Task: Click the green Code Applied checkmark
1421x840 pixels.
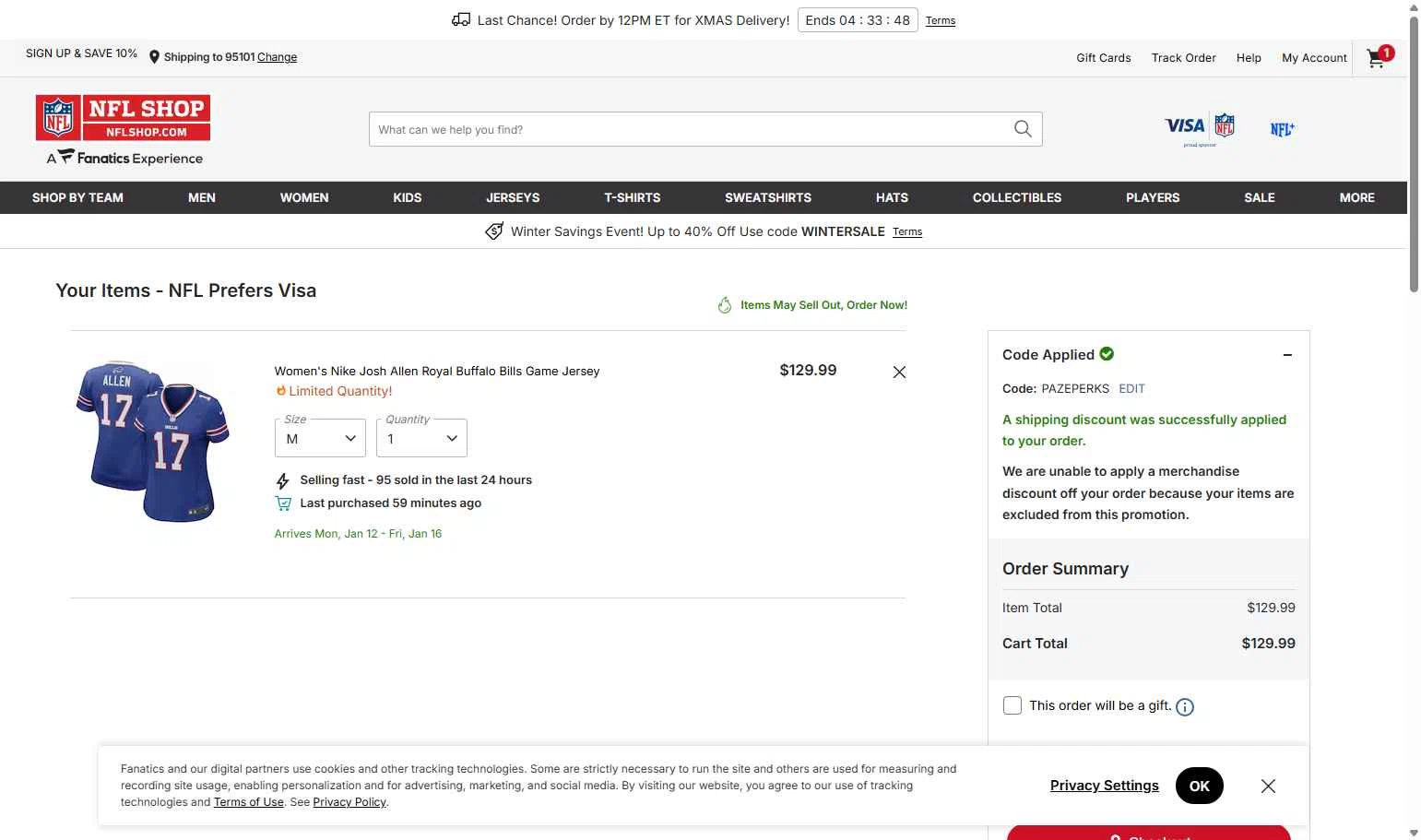Action: click(1107, 353)
